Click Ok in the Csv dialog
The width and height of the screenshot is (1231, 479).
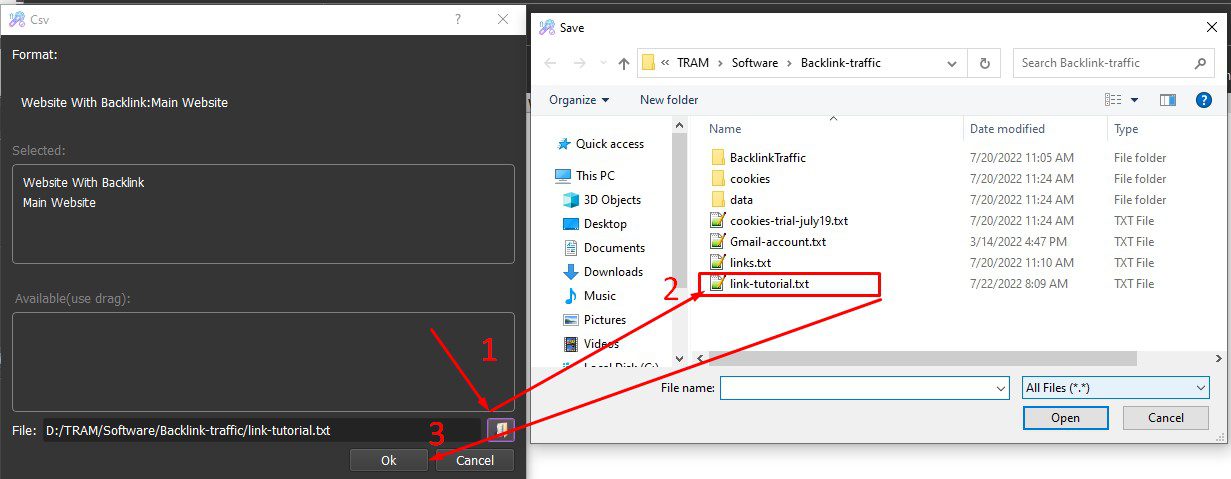[389, 461]
